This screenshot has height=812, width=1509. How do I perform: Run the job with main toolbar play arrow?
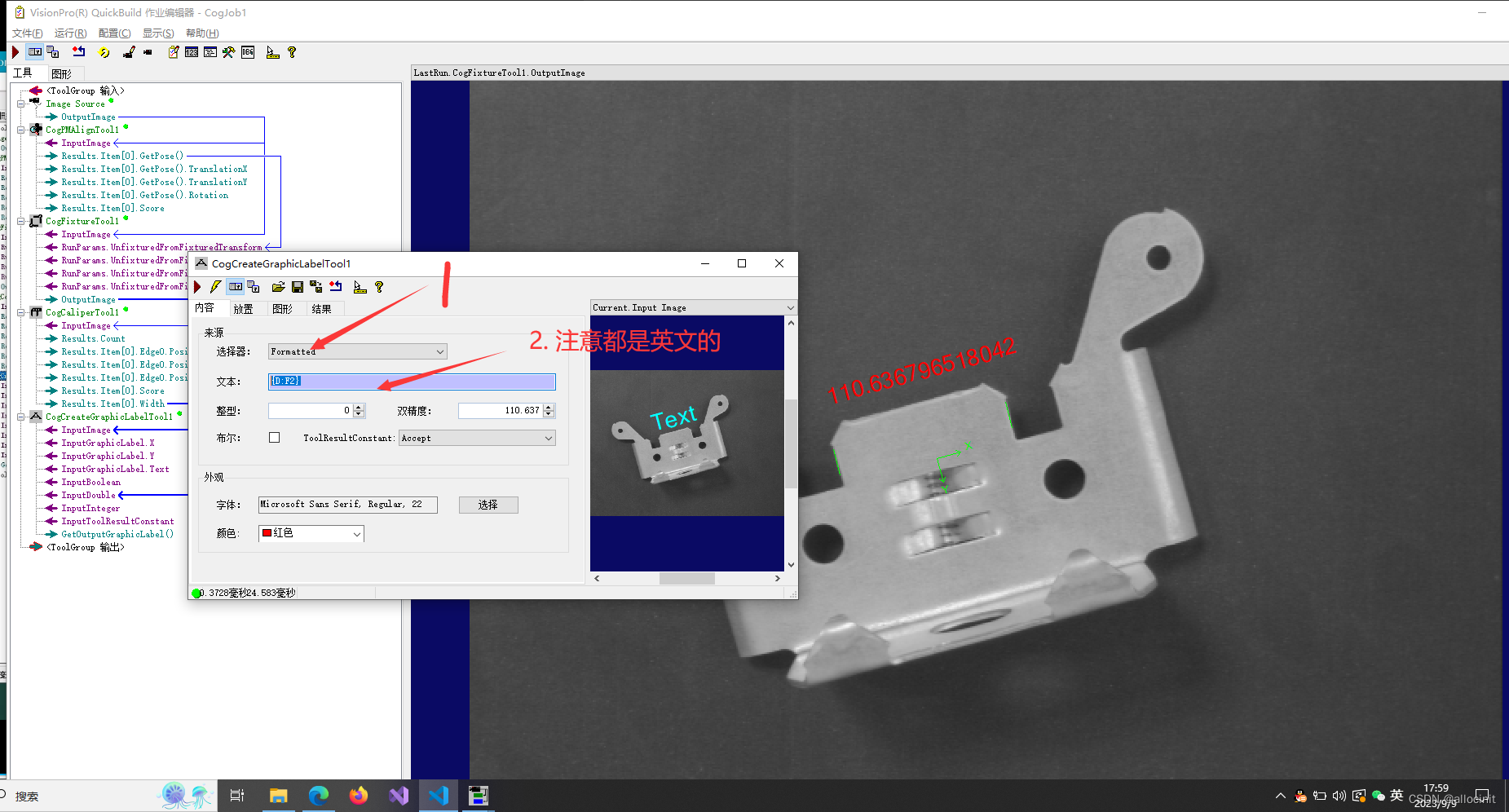pos(15,52)
